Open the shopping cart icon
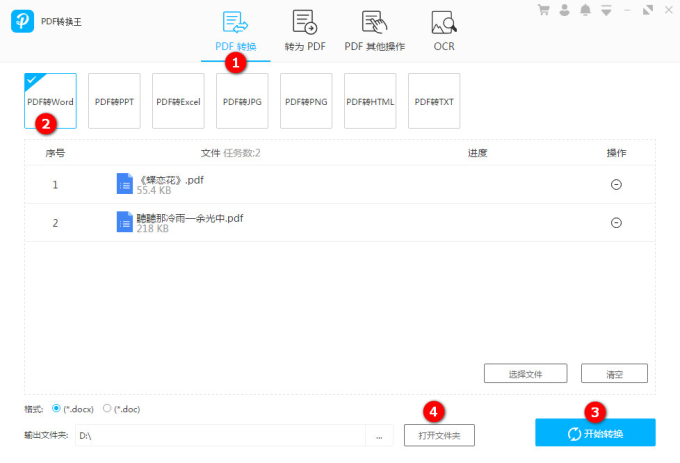680x463 pixels. 544,10
